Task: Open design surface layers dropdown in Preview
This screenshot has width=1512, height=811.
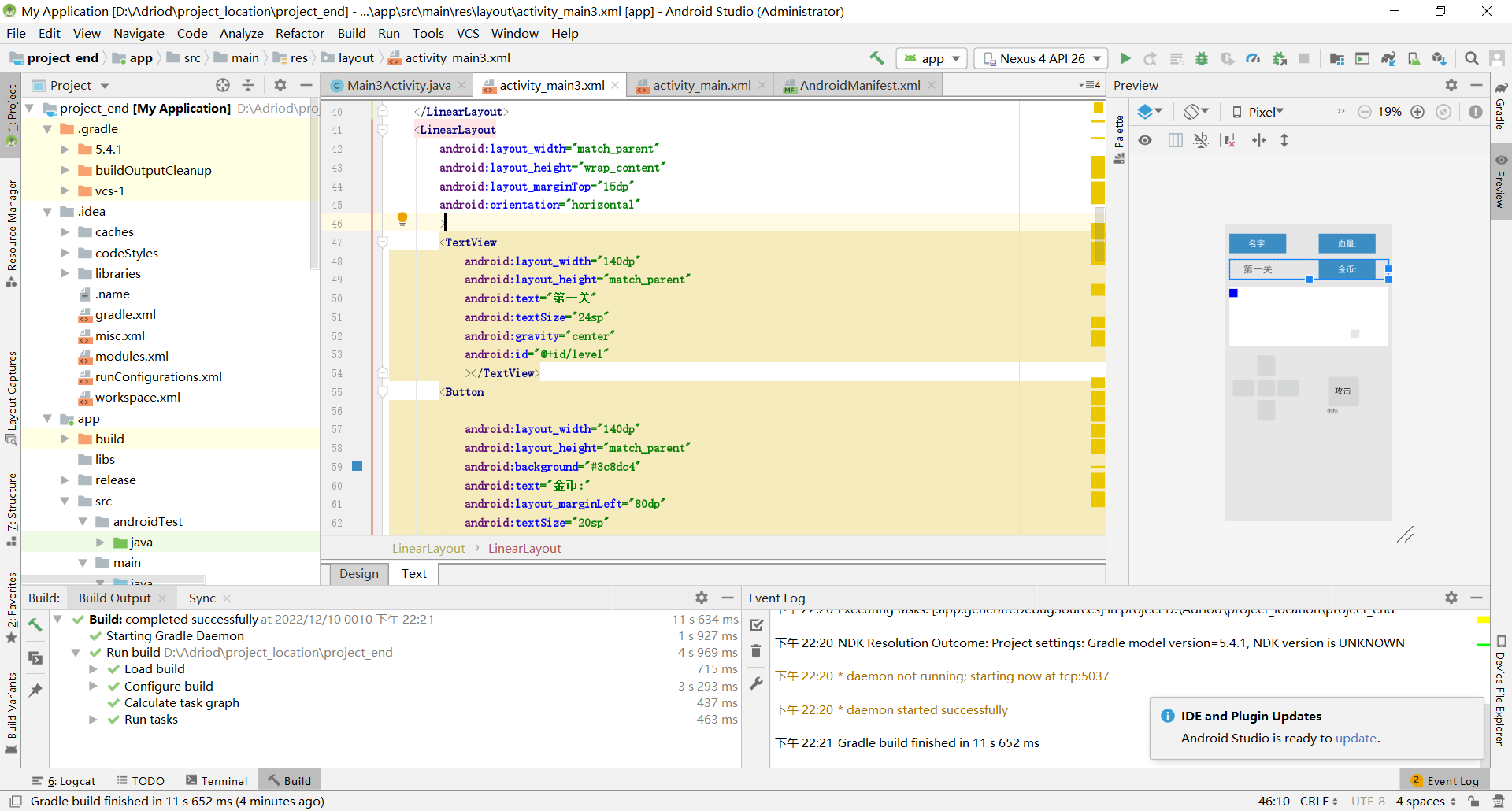Action: click(x=1150, y=112)
